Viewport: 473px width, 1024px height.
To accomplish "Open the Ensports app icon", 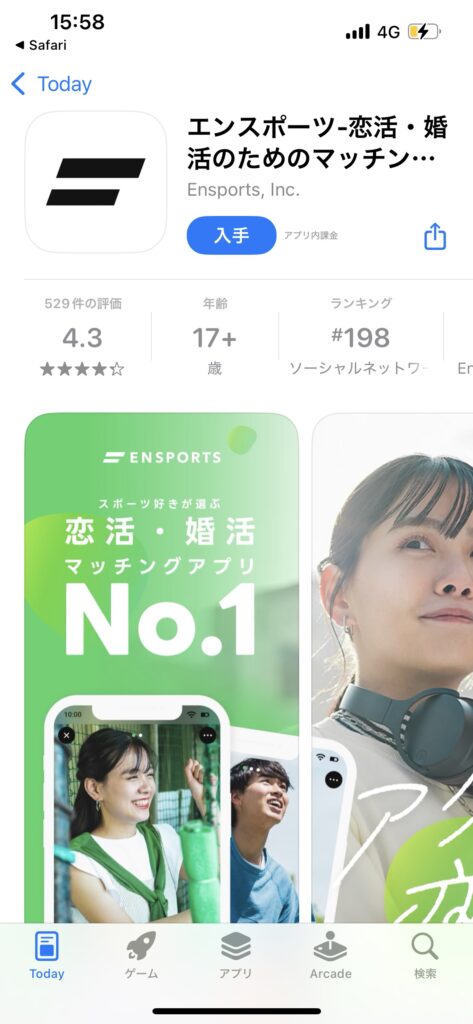I will click(x=96, y=182).
